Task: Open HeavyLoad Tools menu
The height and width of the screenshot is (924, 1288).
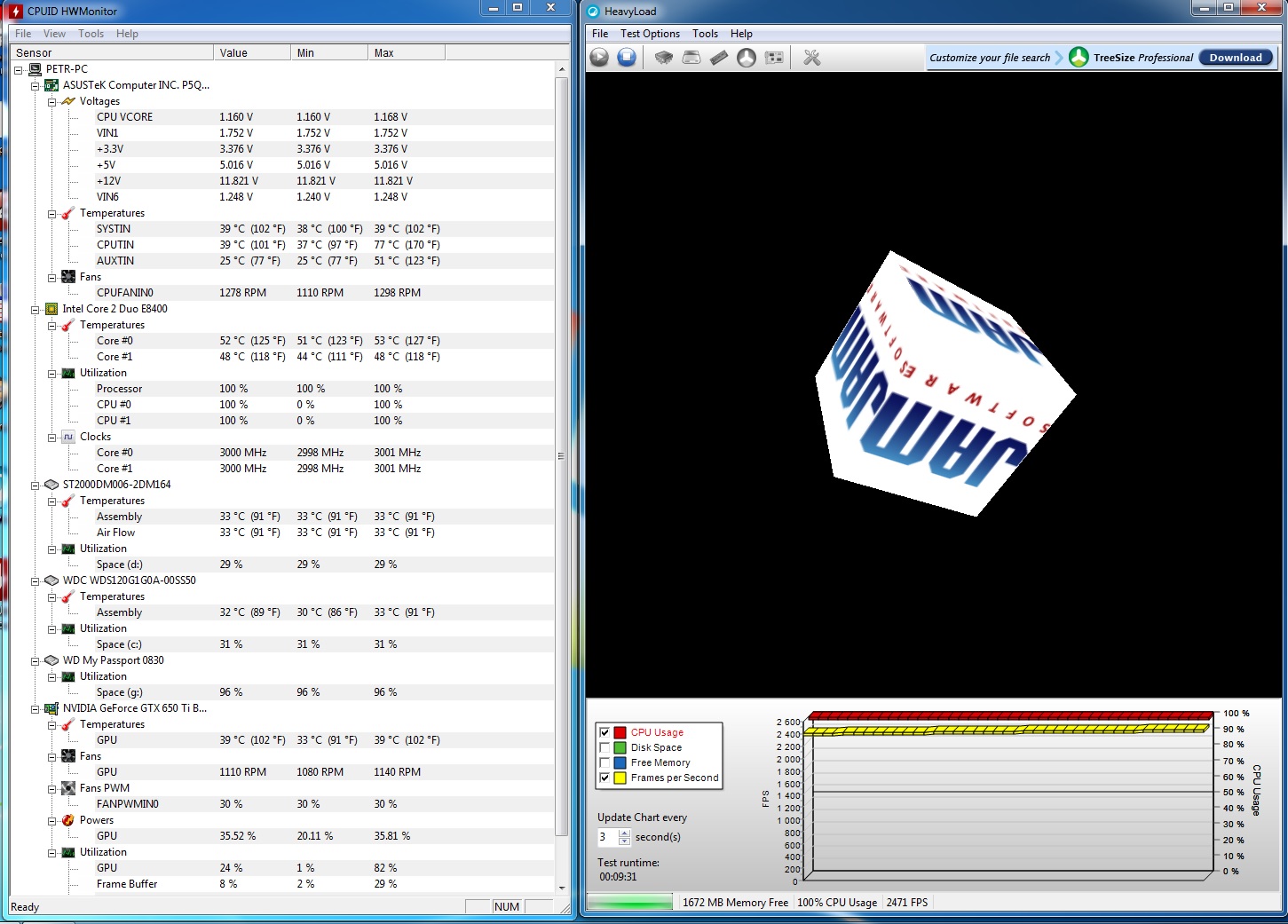Action: [x=705, y=34]
